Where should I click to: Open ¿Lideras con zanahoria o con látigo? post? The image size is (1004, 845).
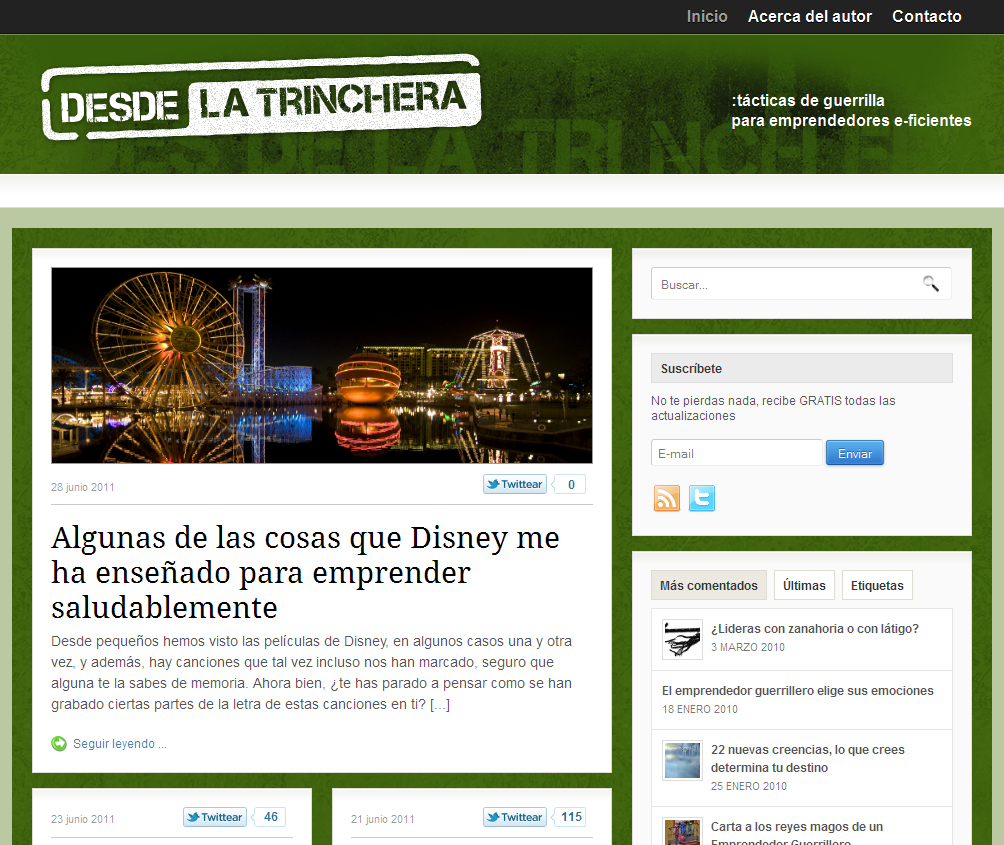click(814, 629)
